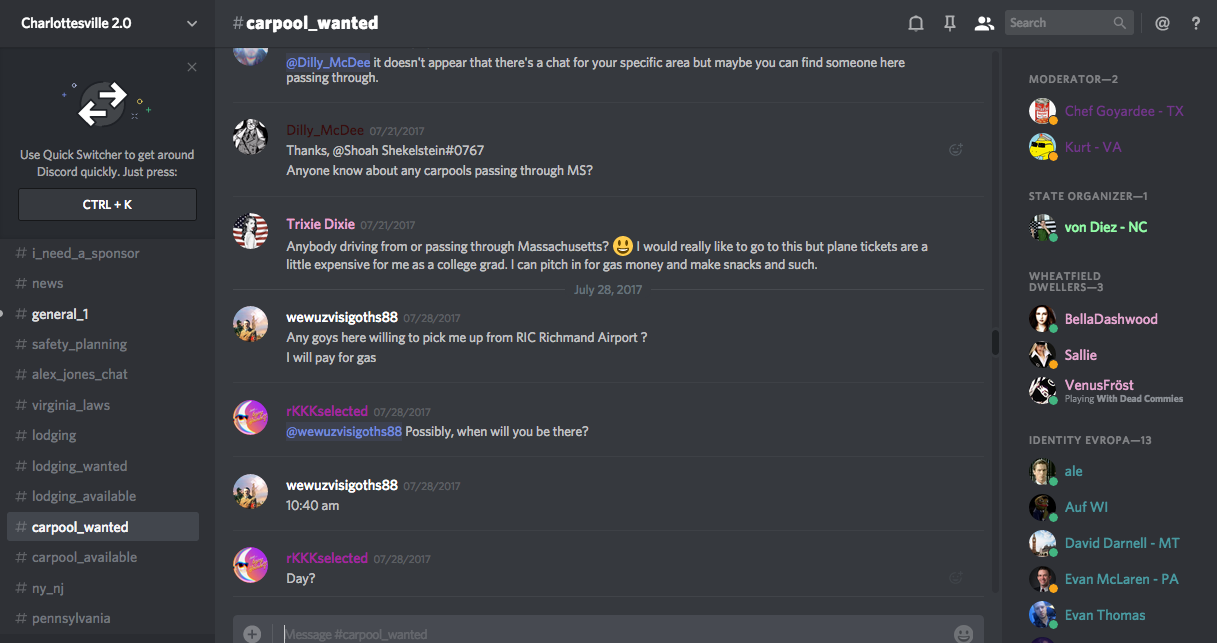
Task: Click the search input field
Action: (1058, 23)
